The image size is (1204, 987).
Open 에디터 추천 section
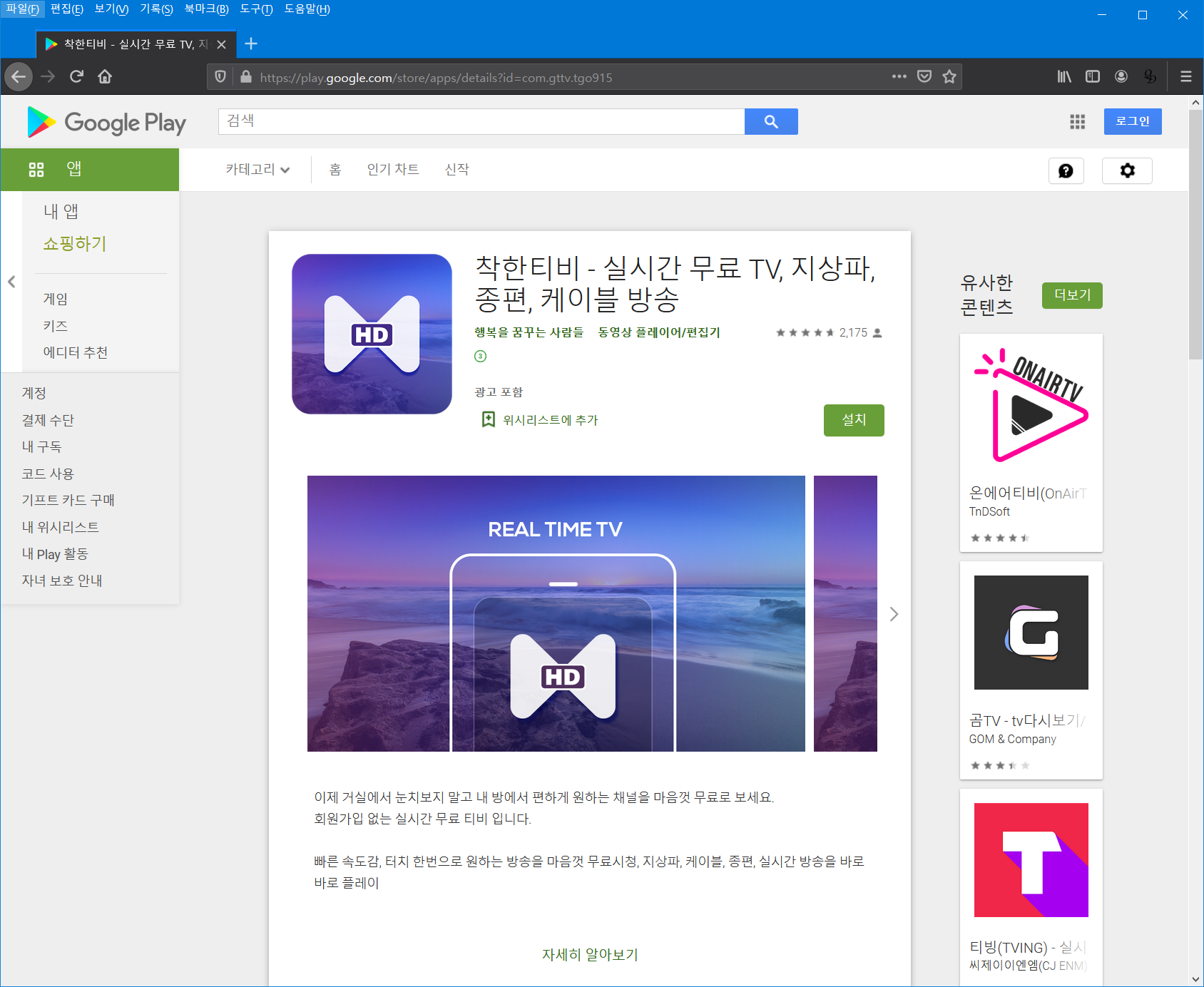click(x=76, y=352)
